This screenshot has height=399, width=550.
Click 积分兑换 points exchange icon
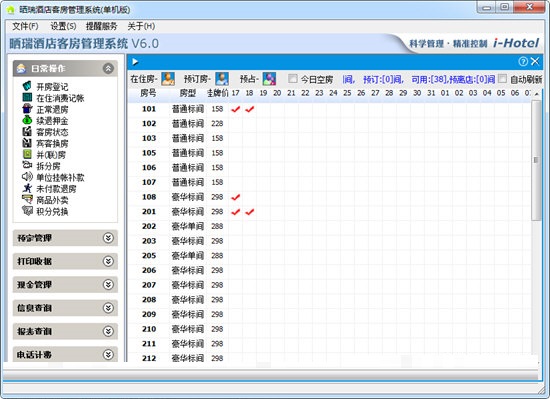pyautogui.click(x=27, y=210)
